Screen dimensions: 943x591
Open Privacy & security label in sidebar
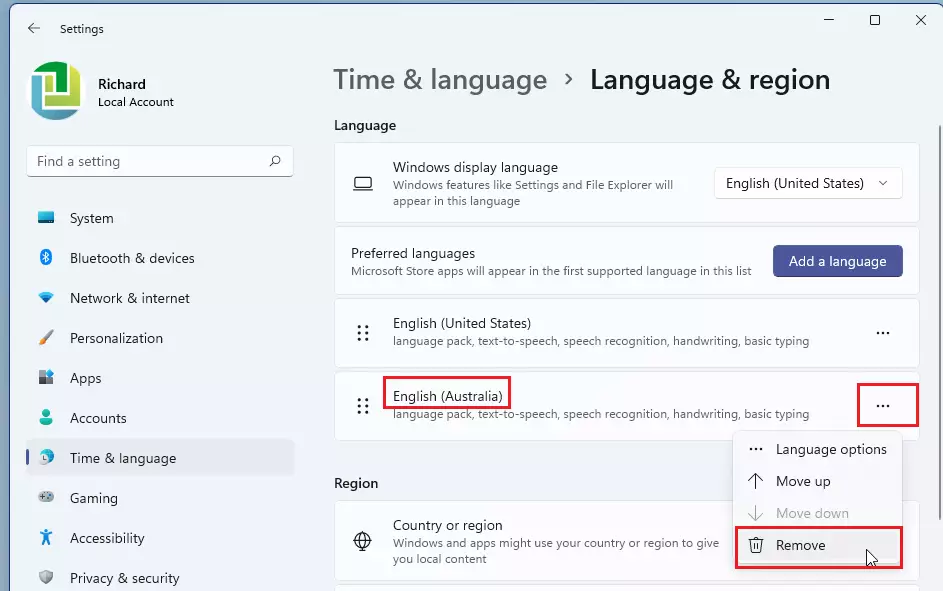click(124, 578)
